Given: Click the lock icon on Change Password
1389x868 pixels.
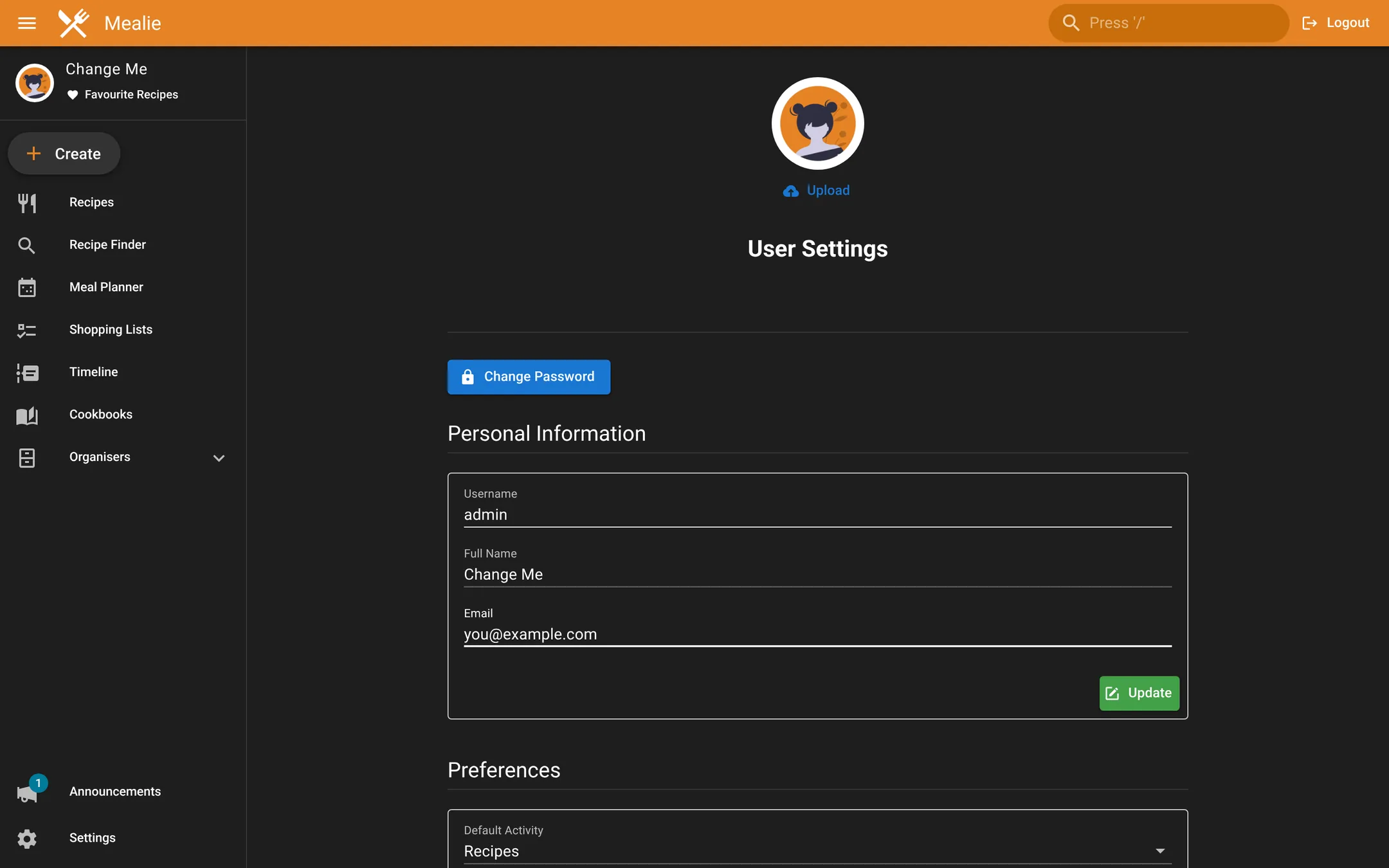Looking at the screenshot, I should click(x=468, y=377).
